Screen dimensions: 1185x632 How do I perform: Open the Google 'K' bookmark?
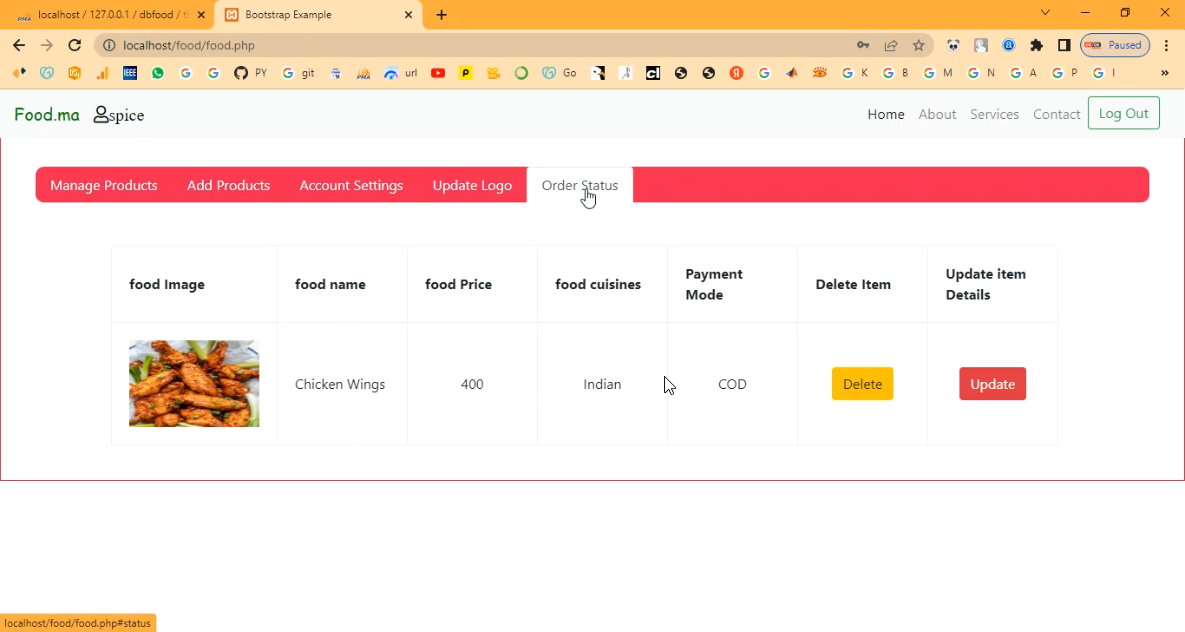[855, 73]
